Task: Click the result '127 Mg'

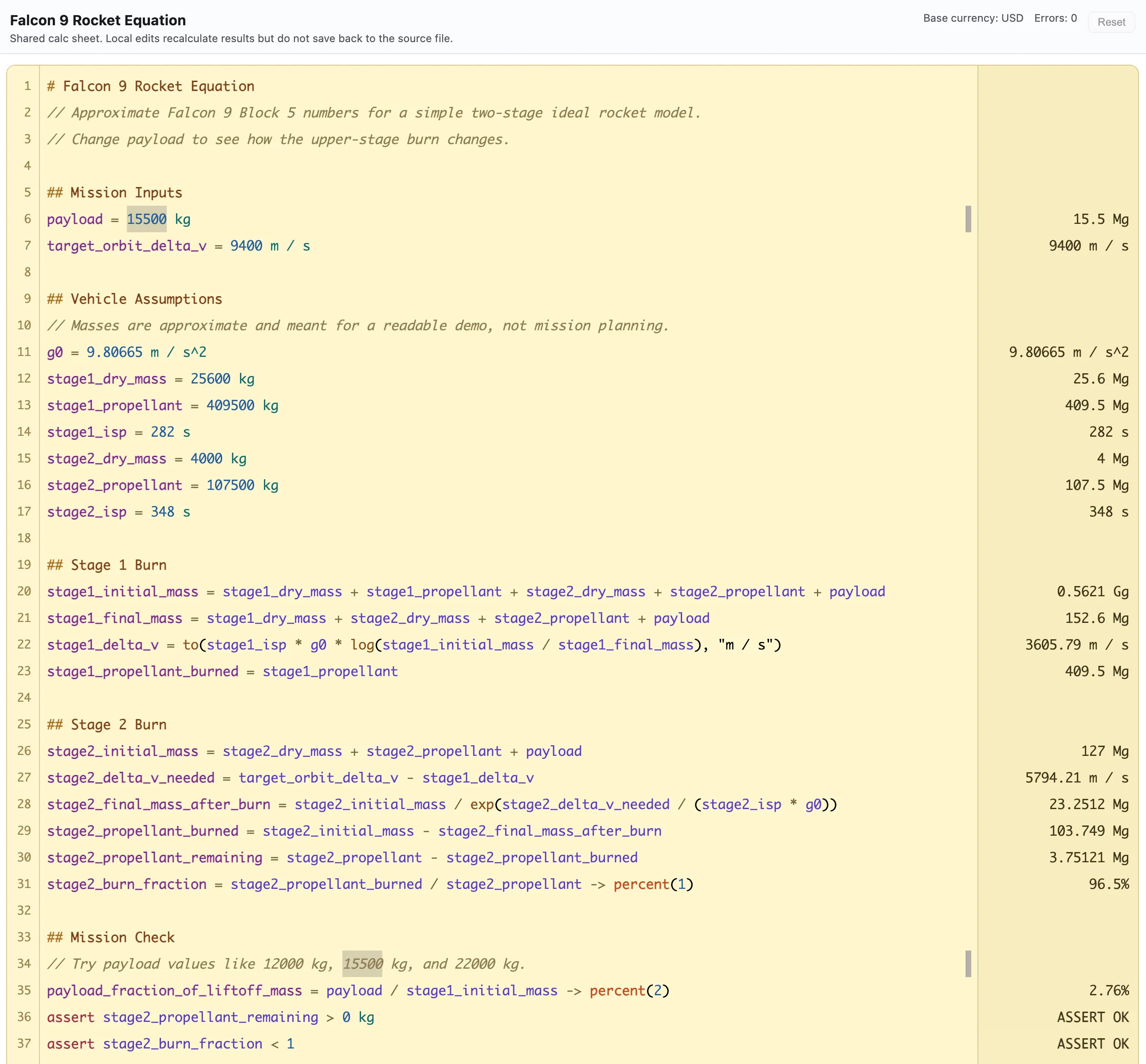Action: (x=1105, y=751)
